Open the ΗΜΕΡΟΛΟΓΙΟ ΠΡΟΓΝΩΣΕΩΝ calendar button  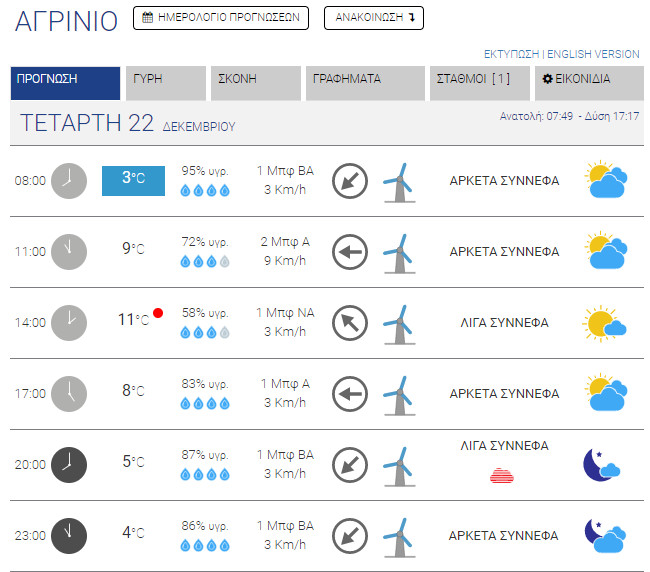click(x=221, y=18)
